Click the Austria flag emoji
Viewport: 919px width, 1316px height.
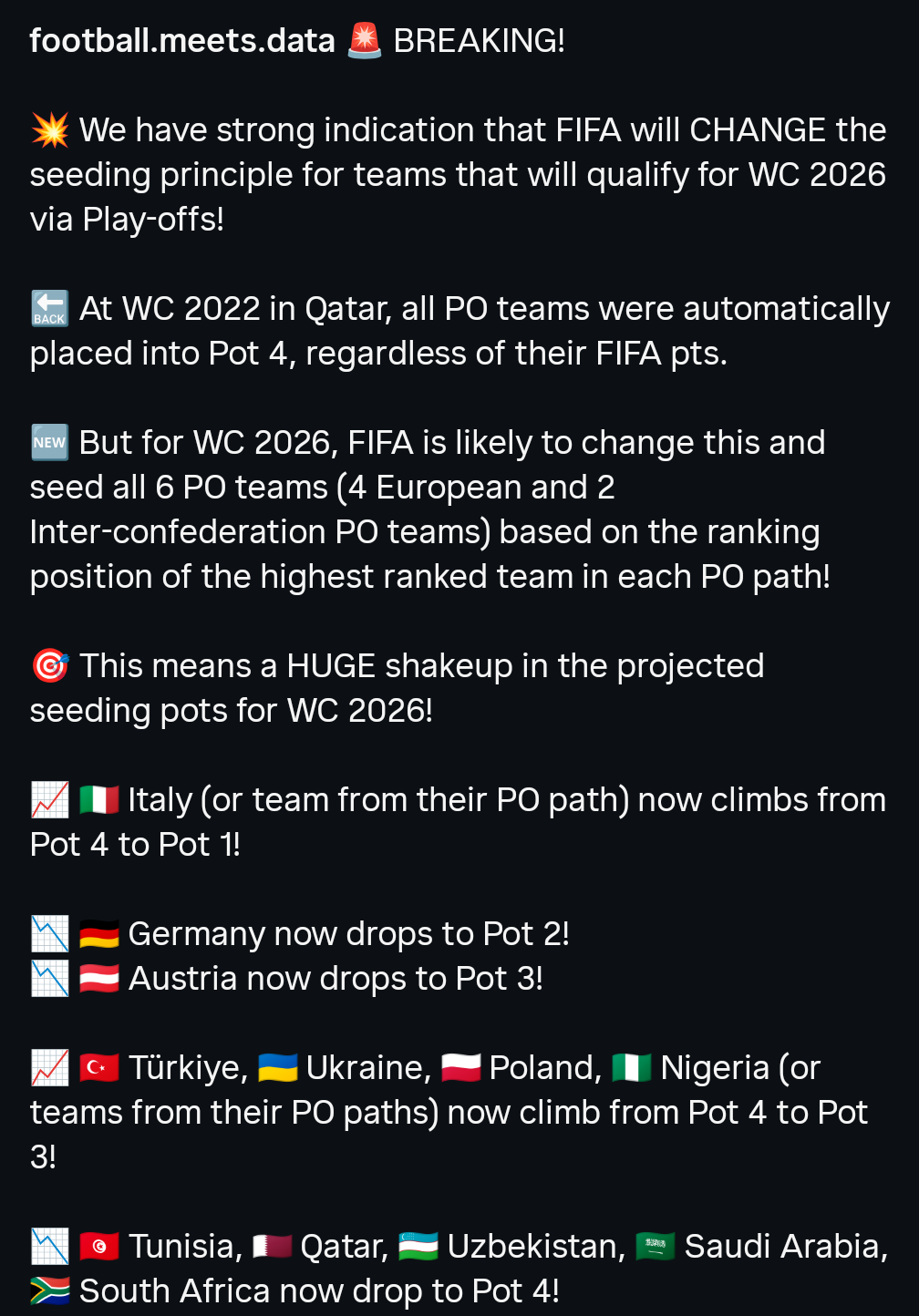click(99, 979)
